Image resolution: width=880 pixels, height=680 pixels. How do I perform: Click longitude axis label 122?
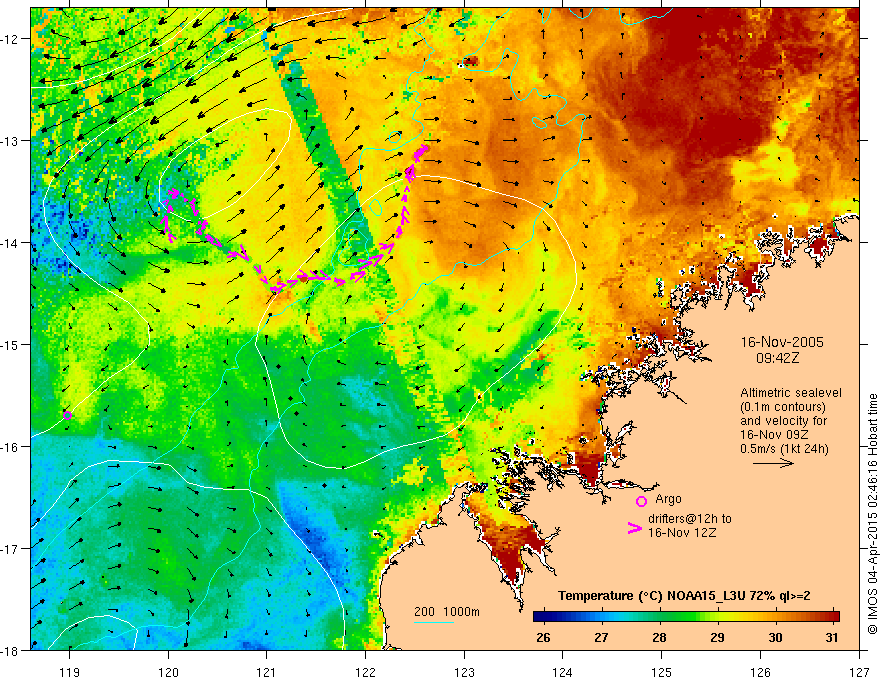[x=365, y=672]
